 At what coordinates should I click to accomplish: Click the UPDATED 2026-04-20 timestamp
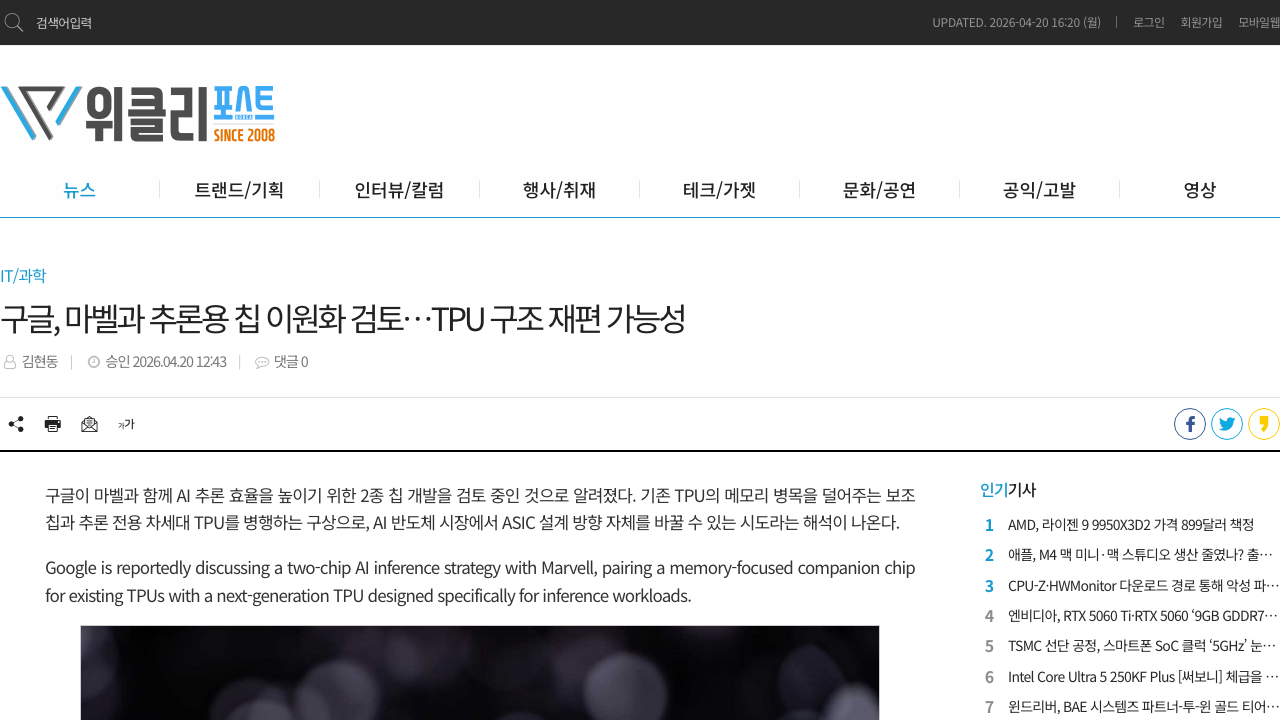(x=1016, y=22)
